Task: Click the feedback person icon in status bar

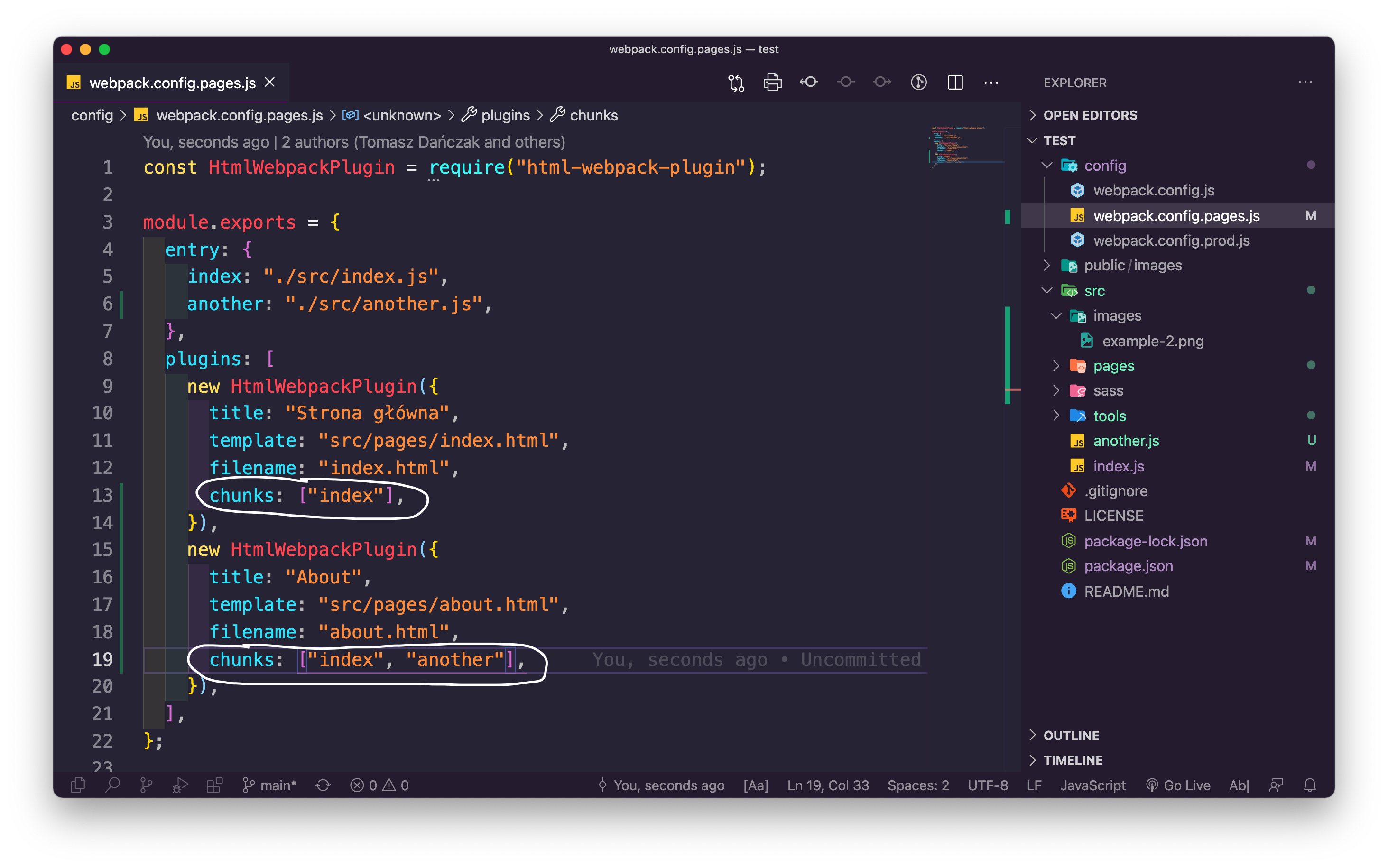Action: tap(1276, 785)
